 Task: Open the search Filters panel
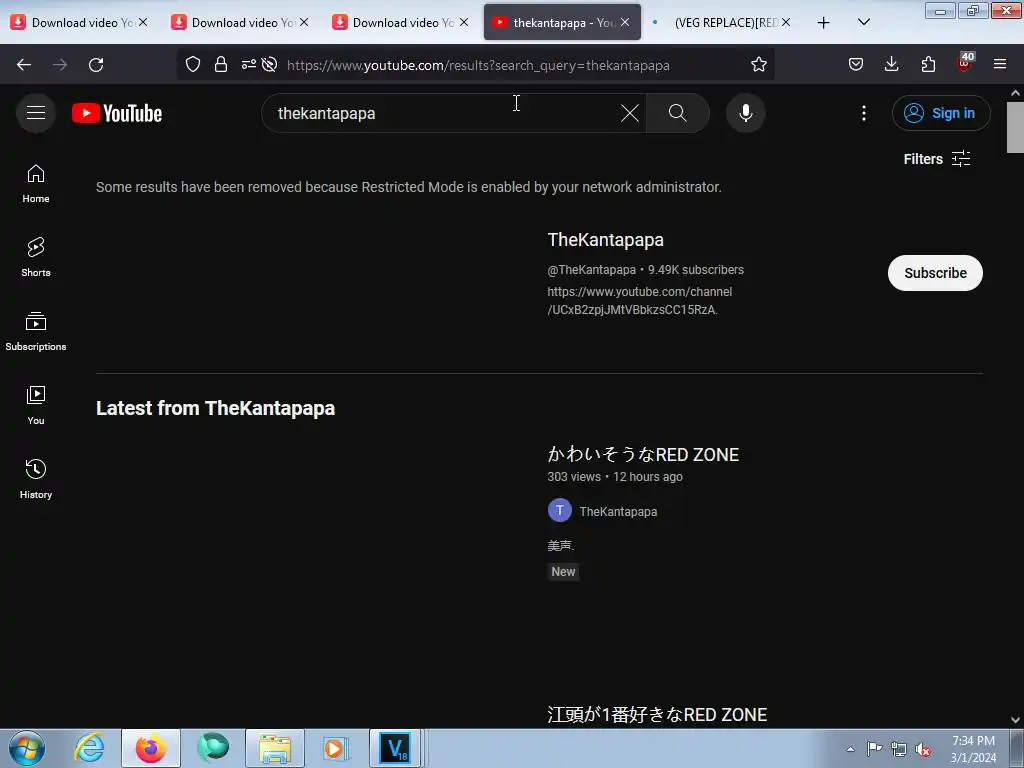[936, 159]
